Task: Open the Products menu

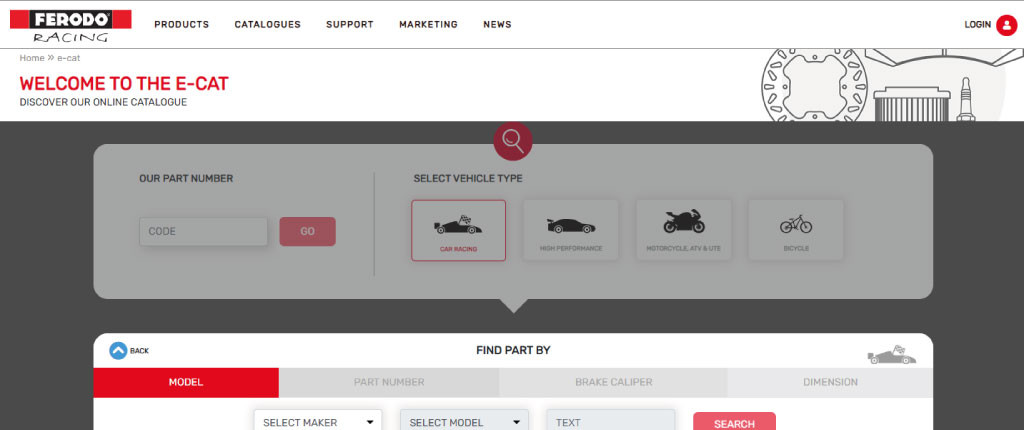Action: tap(182, 24)
